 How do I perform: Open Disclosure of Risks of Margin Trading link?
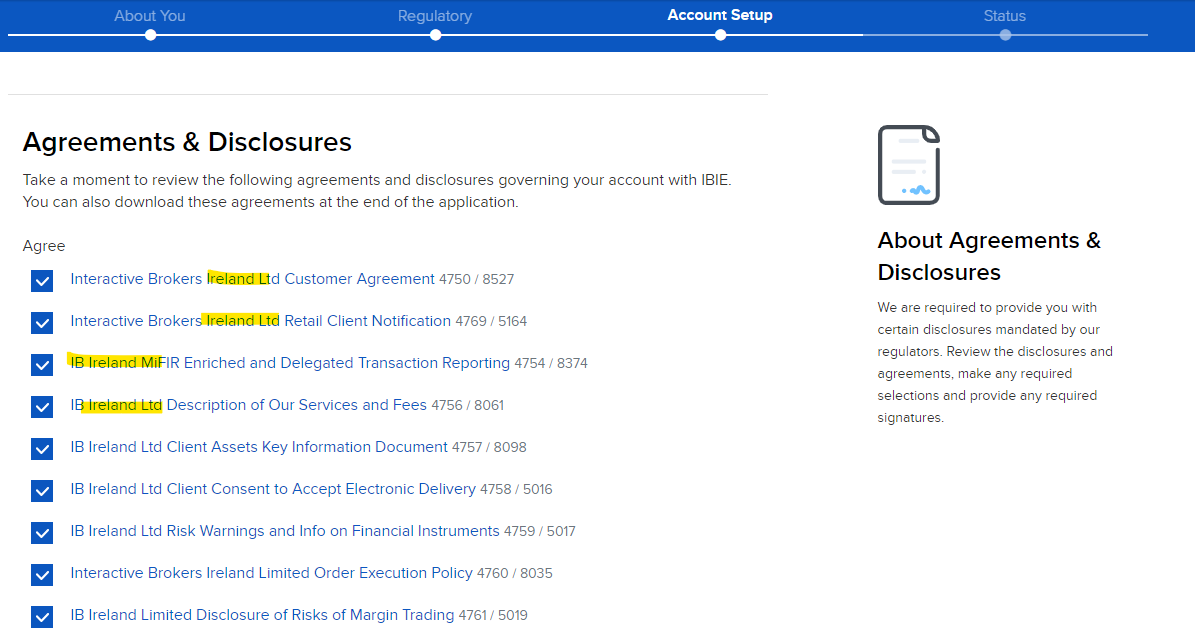[262, 614]
